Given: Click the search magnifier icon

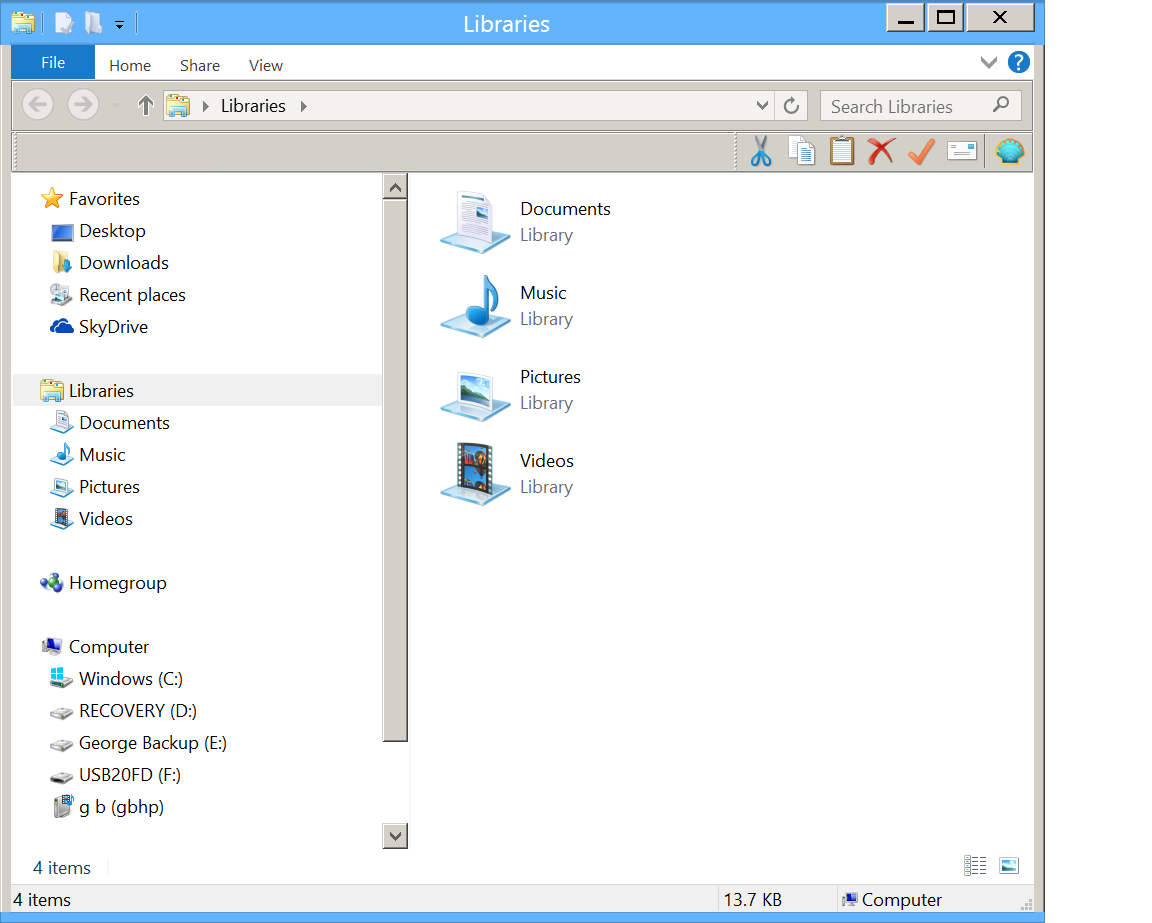Looking at the screenshot, I should (1001, 105).
